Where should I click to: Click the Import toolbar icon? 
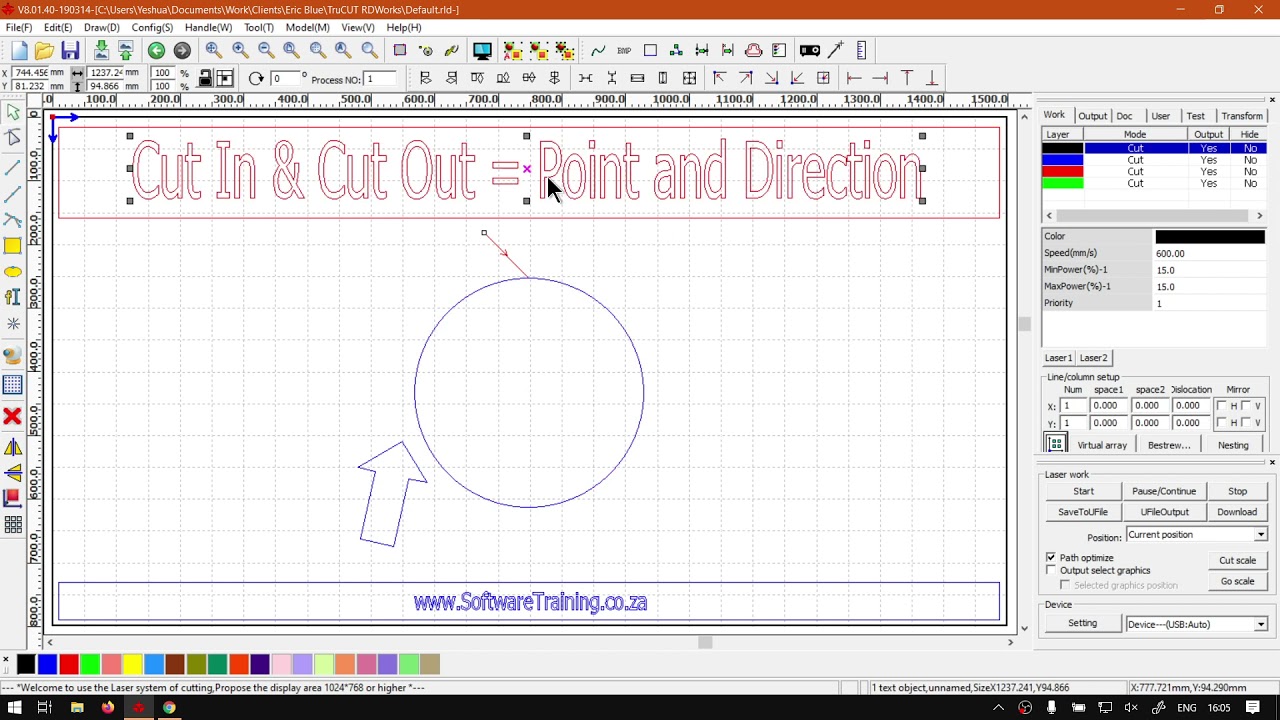coord(101,50)
